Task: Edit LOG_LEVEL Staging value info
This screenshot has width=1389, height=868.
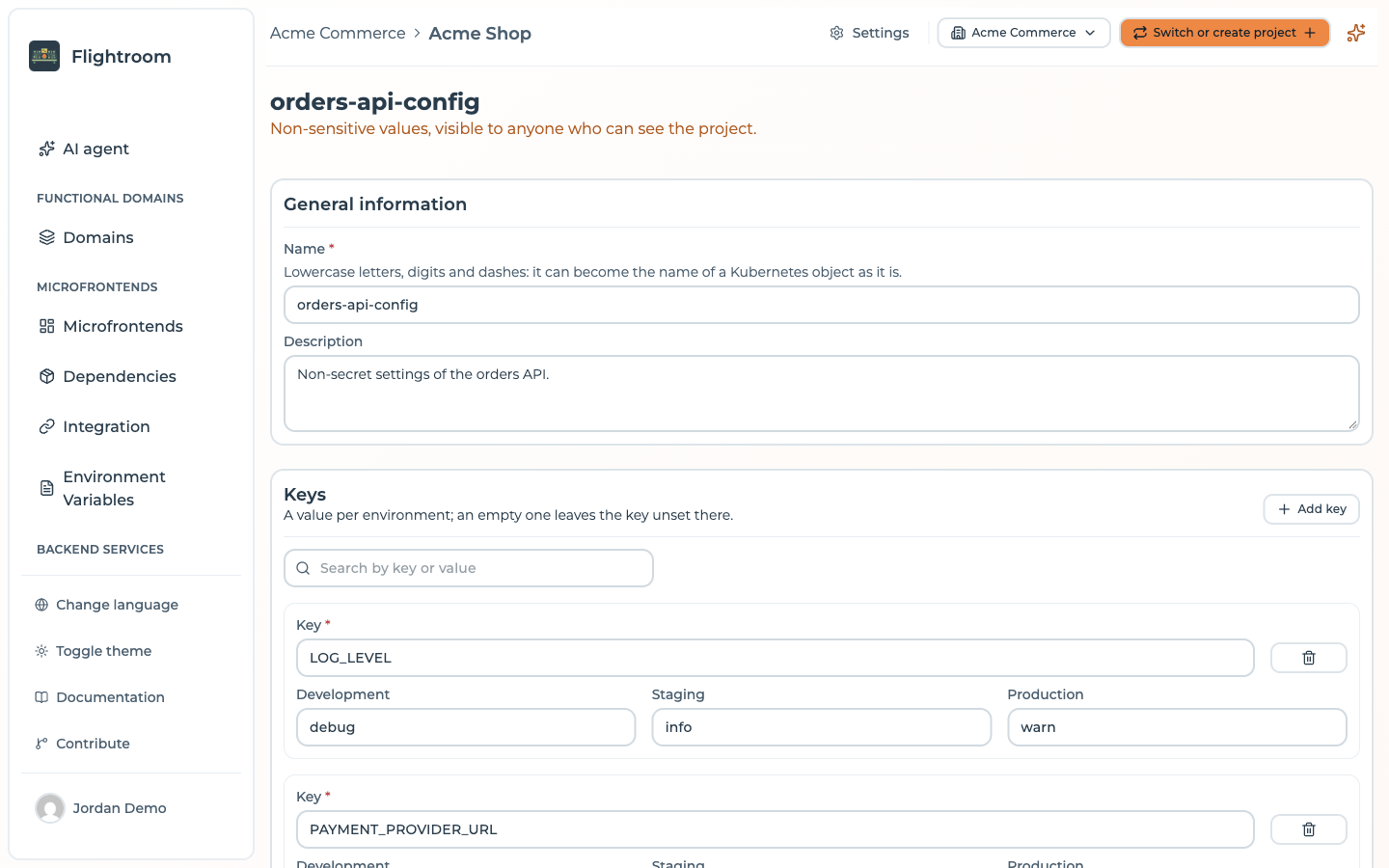Action: (822, 727)
